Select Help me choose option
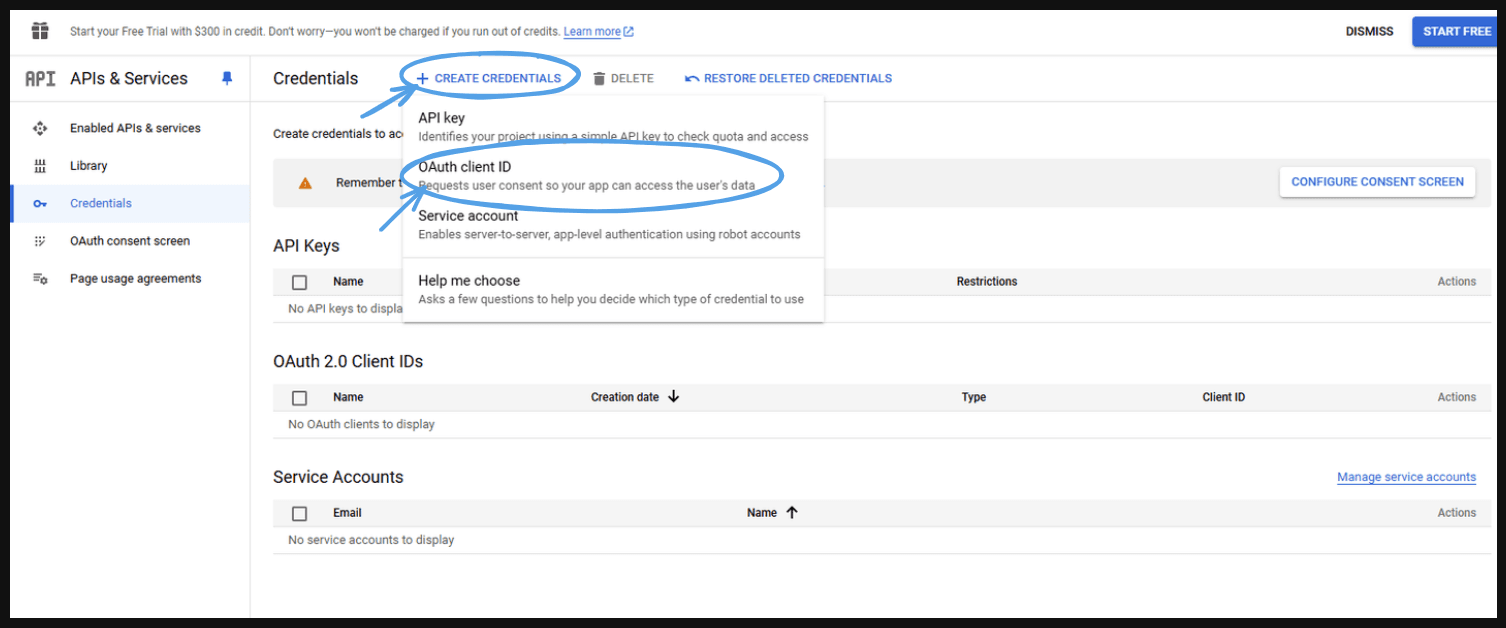 [613, 289]
